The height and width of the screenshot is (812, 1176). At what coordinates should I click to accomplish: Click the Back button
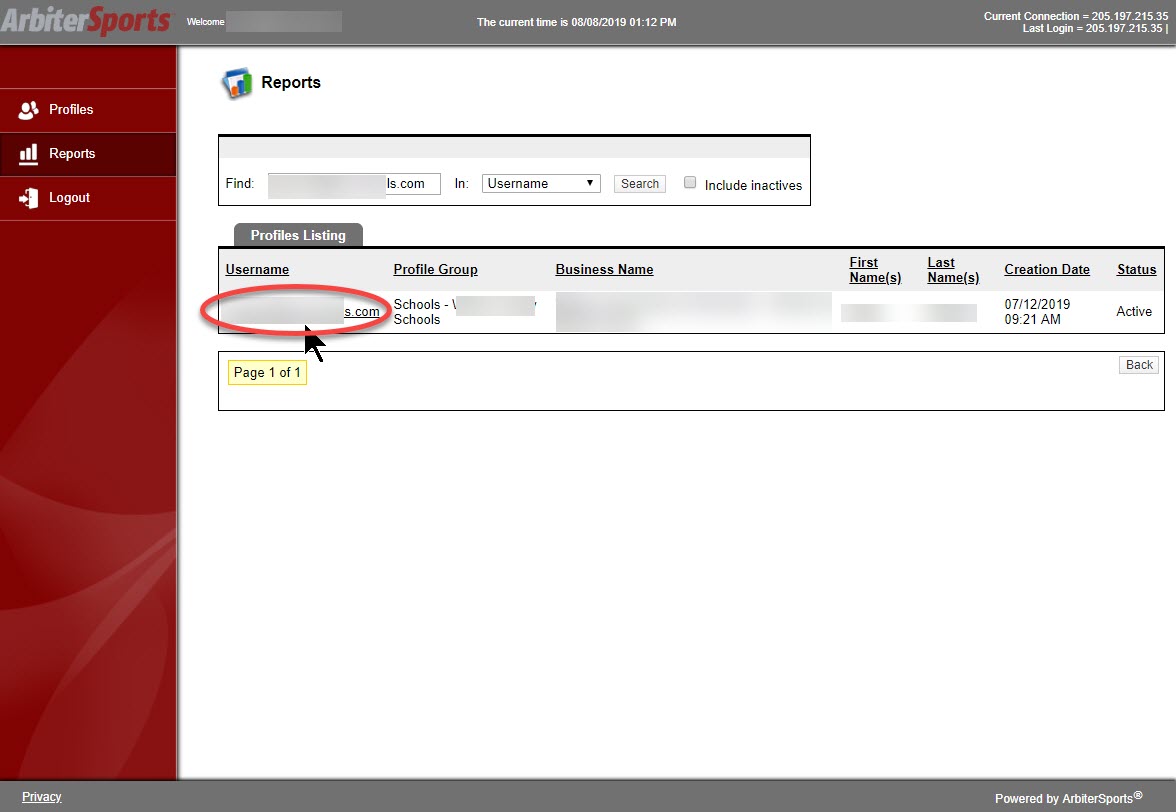(x=1138, y=365)
